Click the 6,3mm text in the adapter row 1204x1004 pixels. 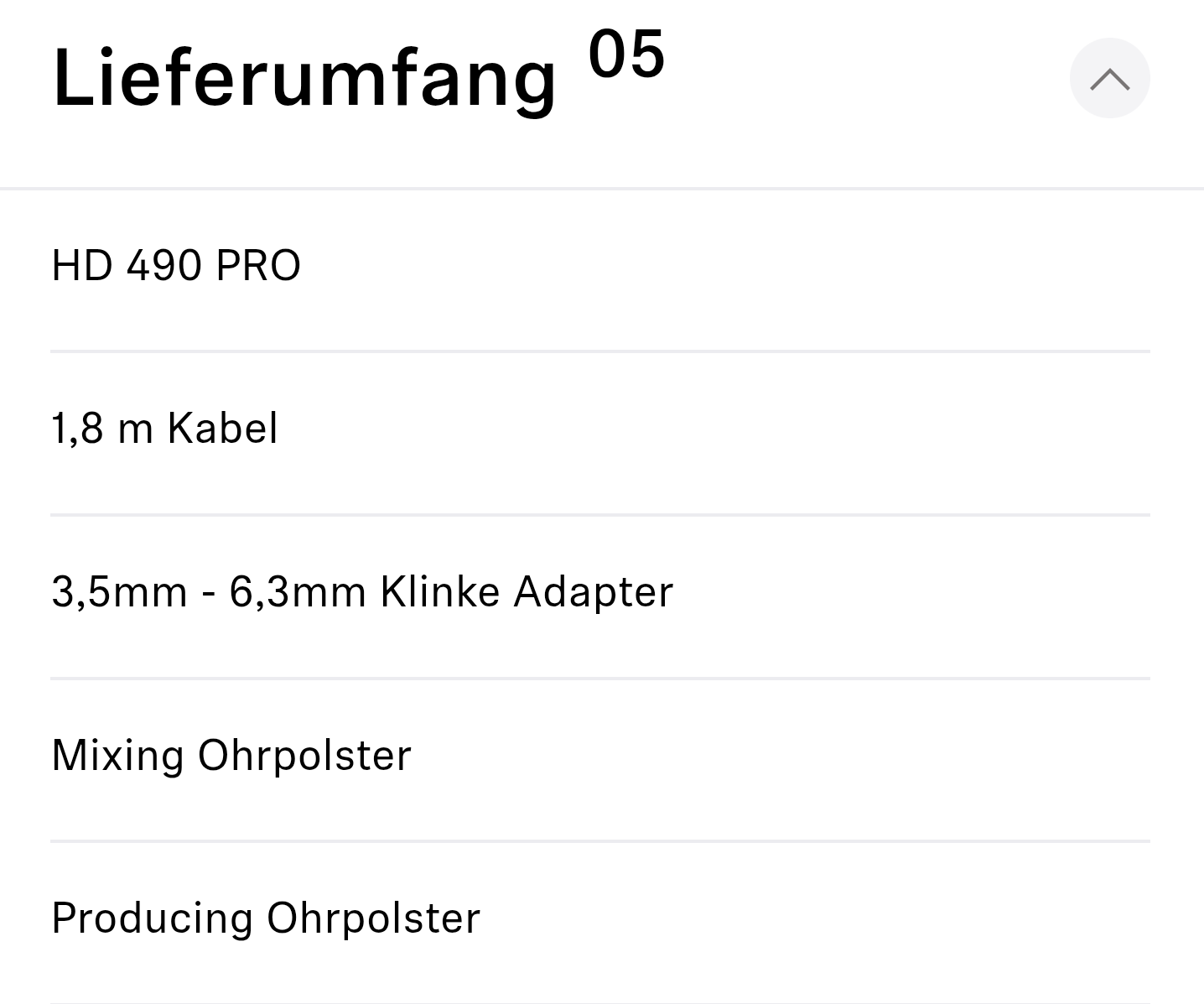point(298,592)
